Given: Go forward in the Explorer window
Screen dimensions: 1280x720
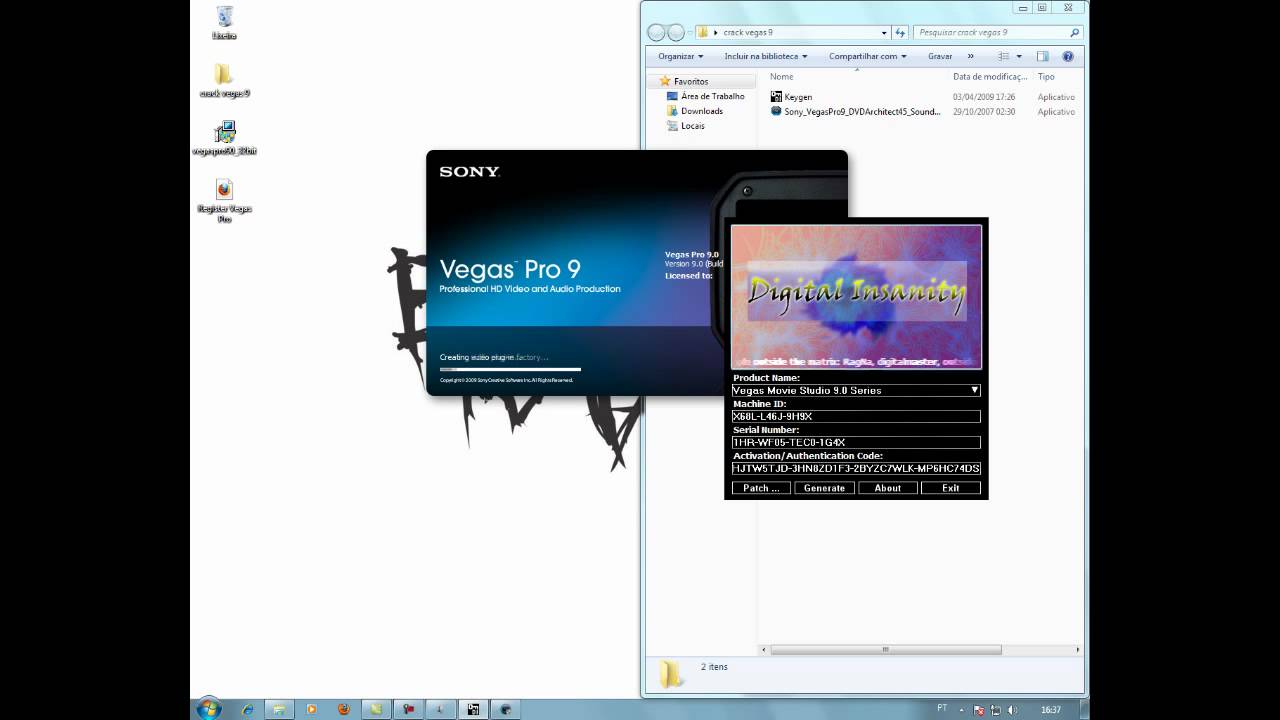Looking at the screenshot, I should (x=676, y=32).
